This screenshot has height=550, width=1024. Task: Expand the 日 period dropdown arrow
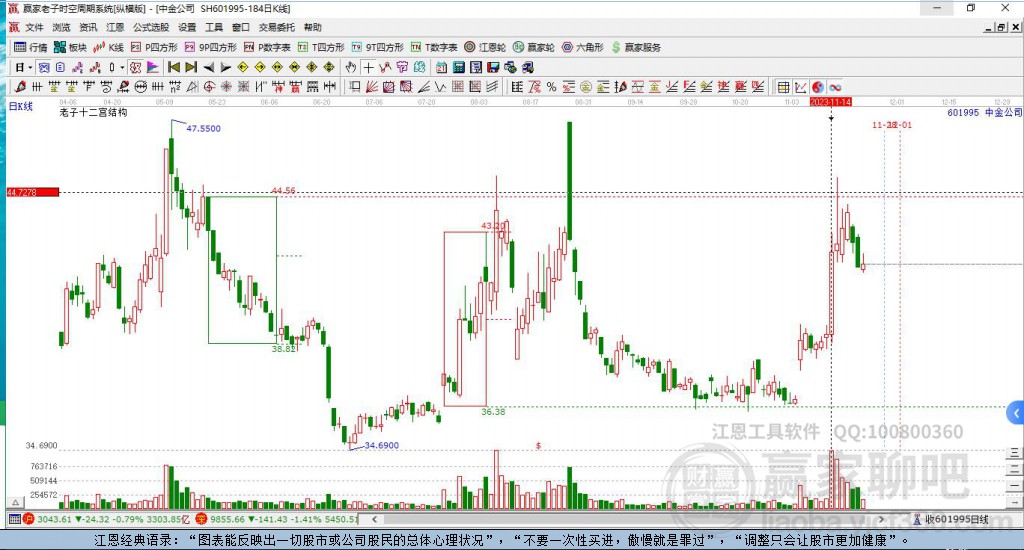click(30, 67)
